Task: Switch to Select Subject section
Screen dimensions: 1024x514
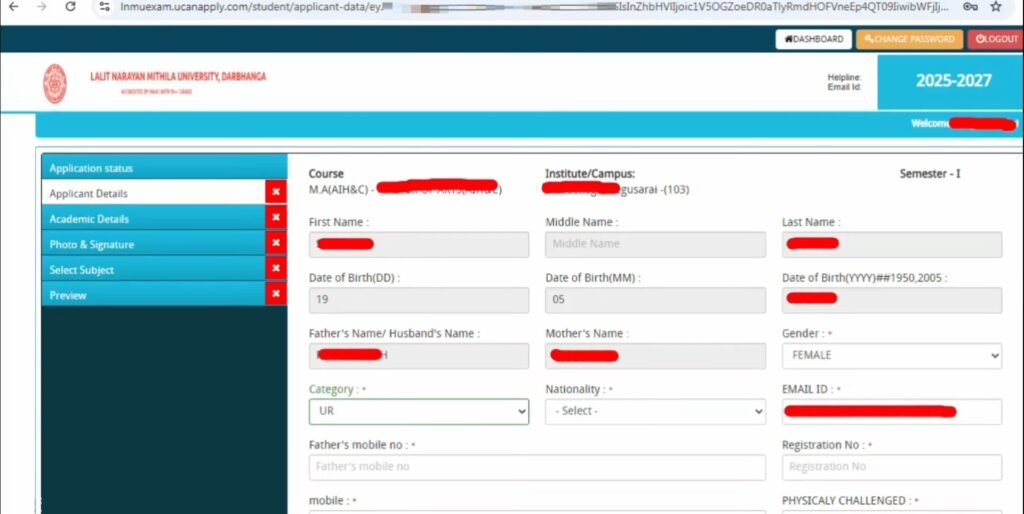Action: [153, 269]
